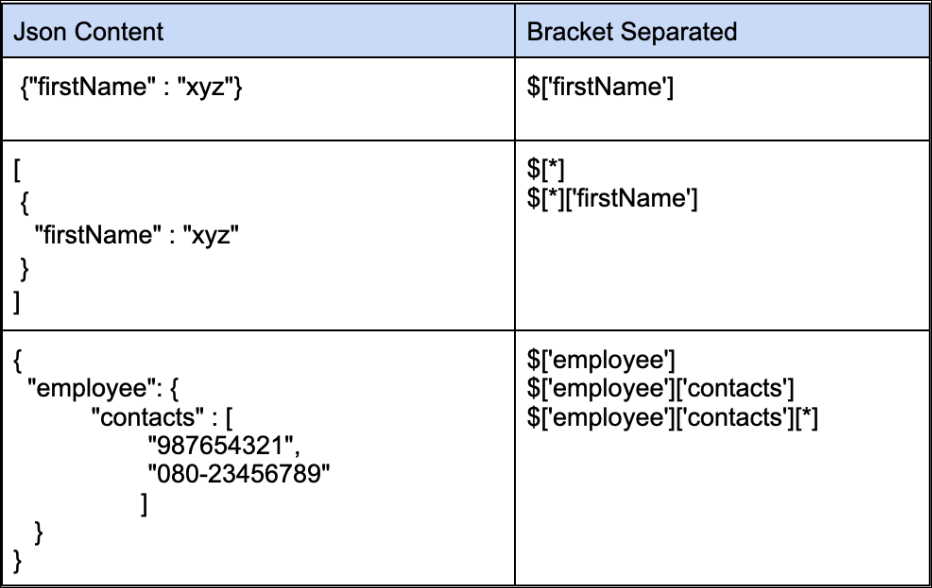Viewport: 932px width, 588px height.
Task: Click the "Json Content" column header
Action: pyautogui.click(x=88, y=32)
